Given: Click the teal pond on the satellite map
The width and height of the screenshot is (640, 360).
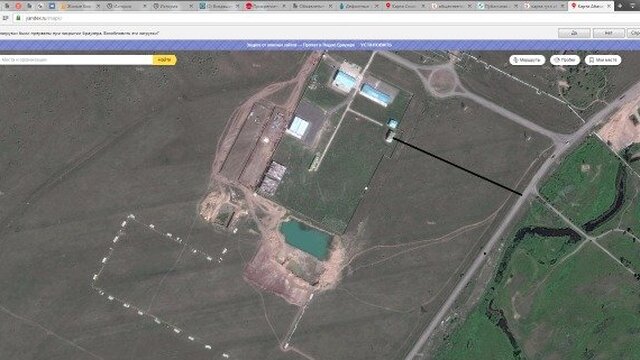Looking at the screenshot, I should click(306, 238).
